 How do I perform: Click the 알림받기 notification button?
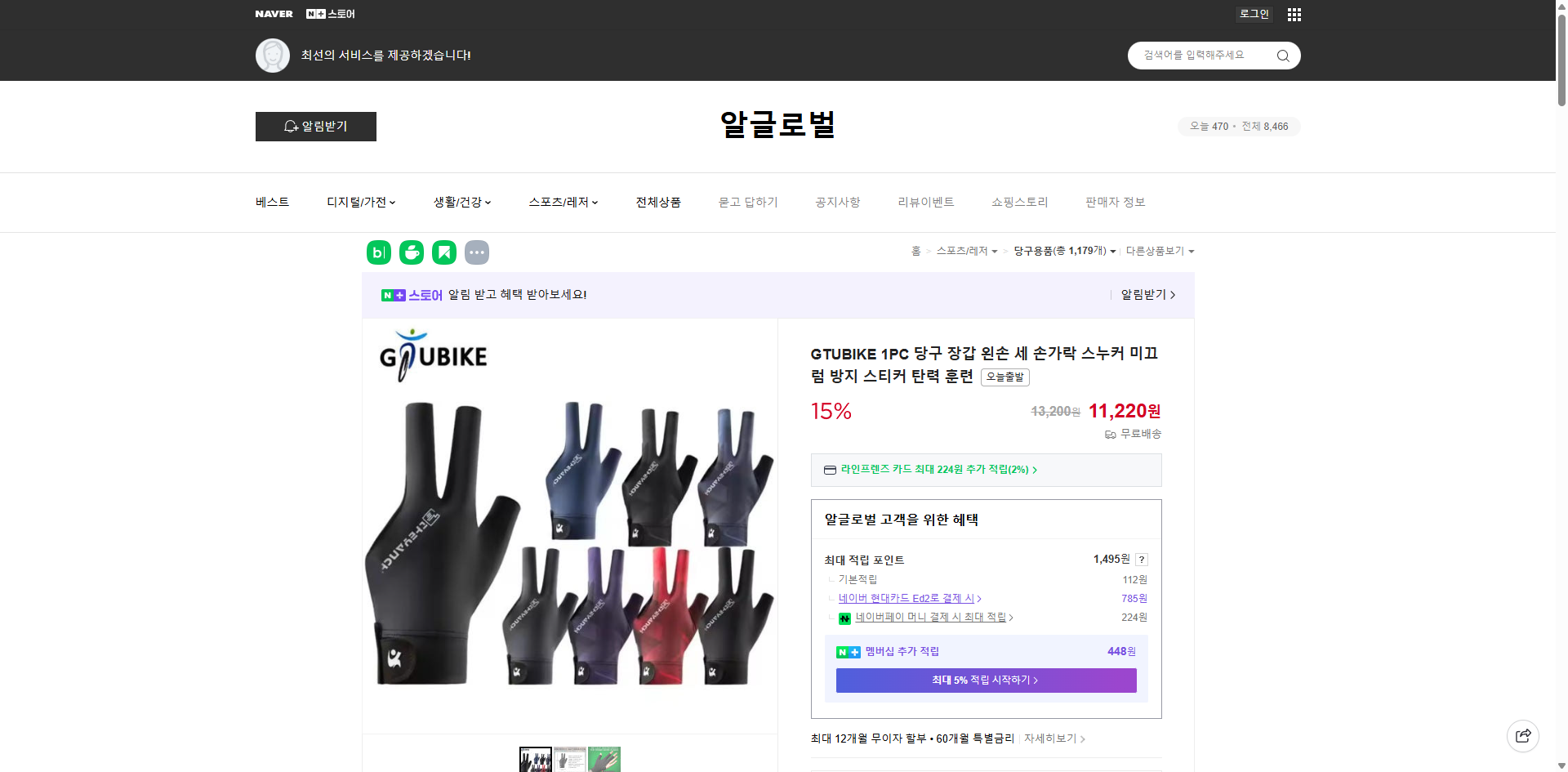(315, 127)
